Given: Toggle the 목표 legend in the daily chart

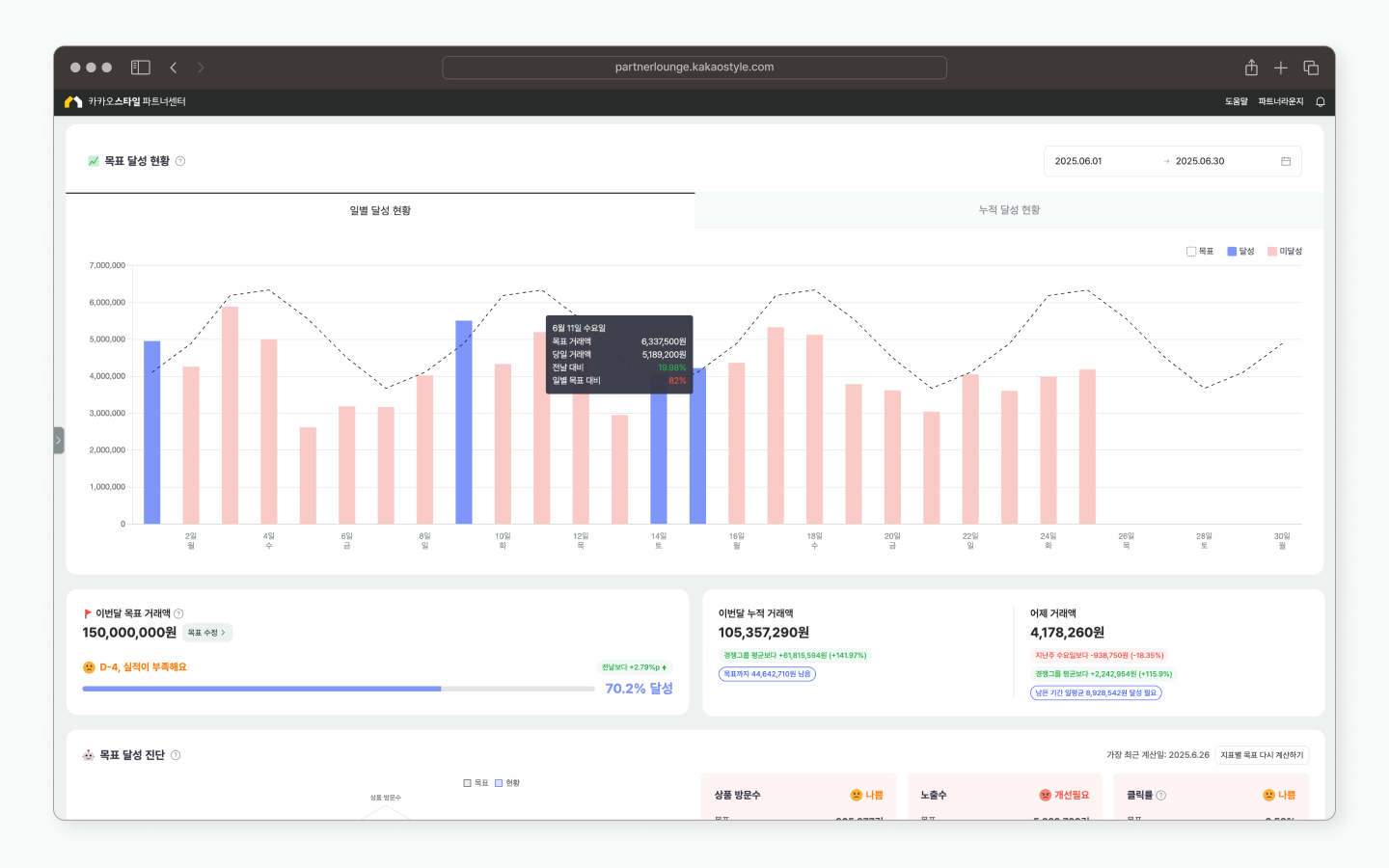Looking at the screenshot, I should click(1200, 251).
